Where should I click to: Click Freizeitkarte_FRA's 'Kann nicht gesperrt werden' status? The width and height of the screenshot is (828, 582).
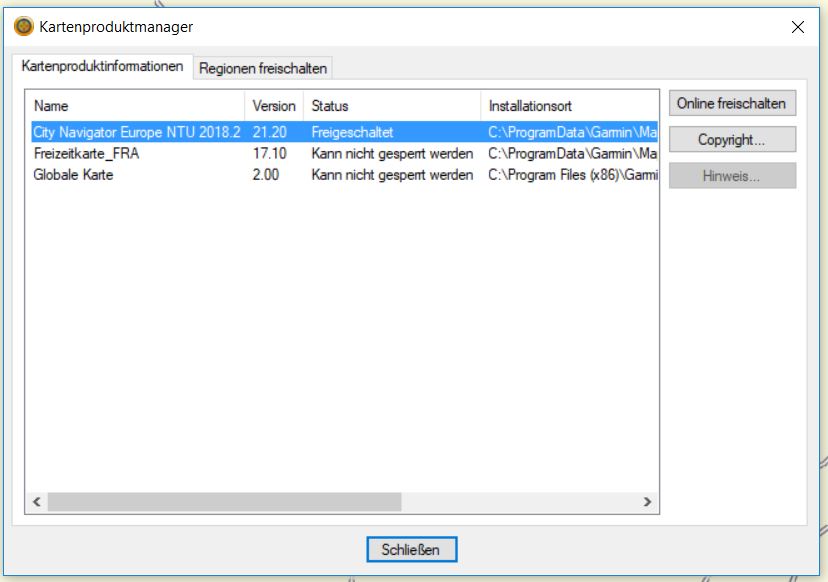click(x=392, y=154)
